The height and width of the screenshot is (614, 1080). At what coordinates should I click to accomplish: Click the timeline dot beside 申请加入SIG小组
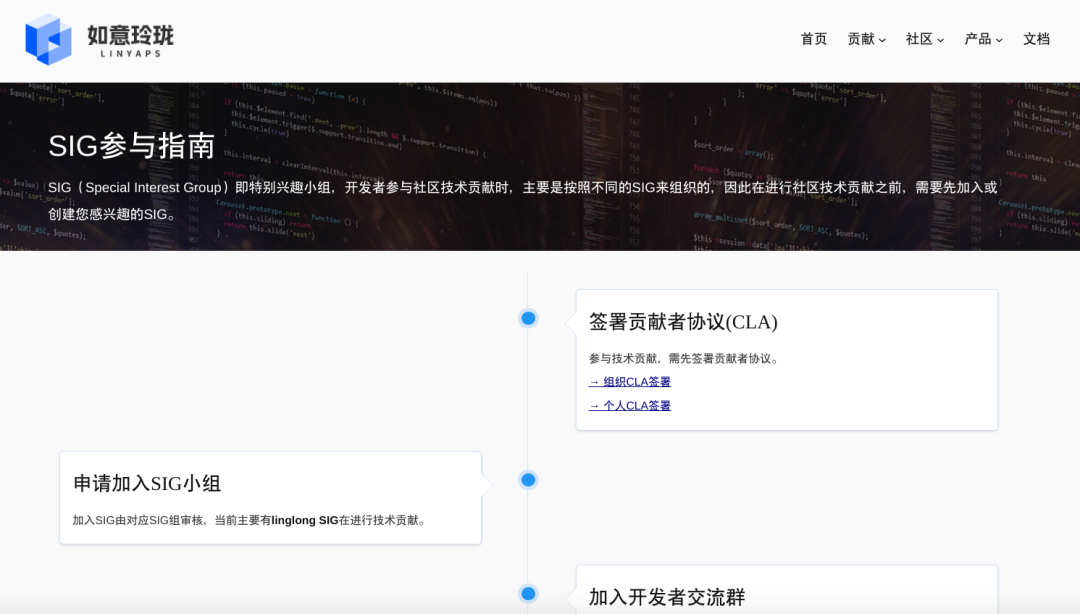click(x=528, y=480)
